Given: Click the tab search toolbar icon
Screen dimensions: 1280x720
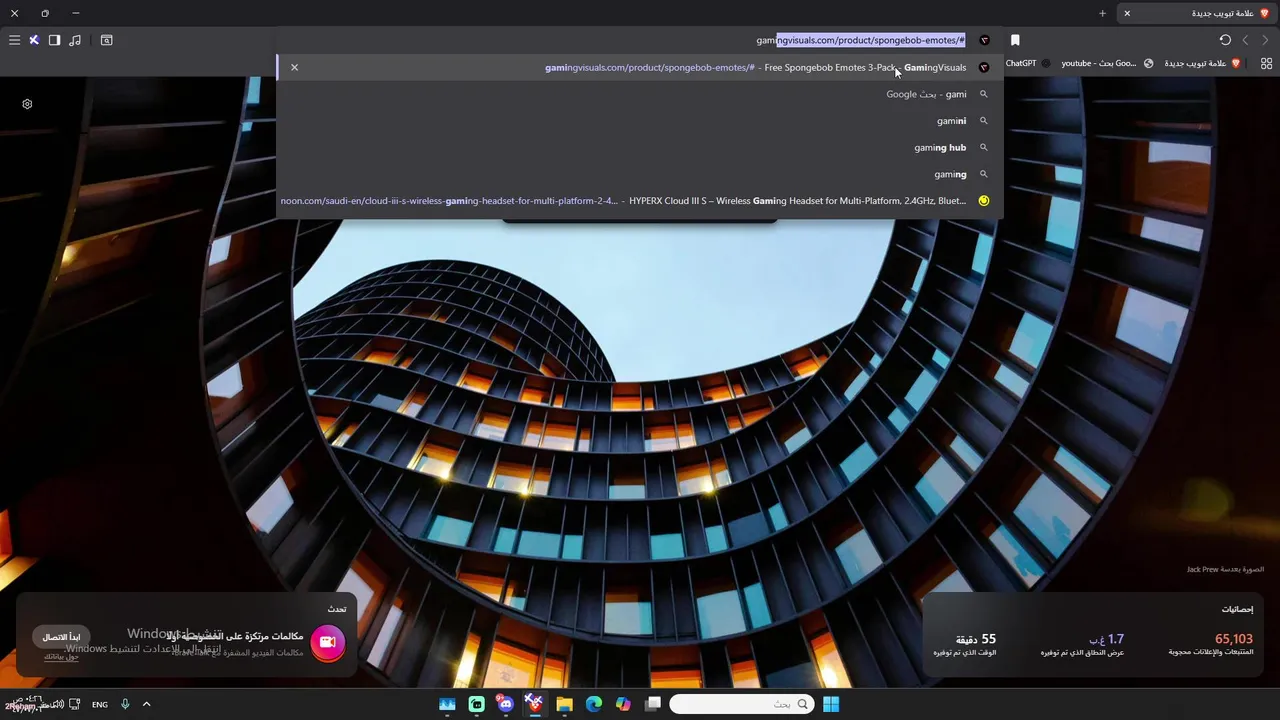Looking at the screenshot, I should tap(107, 40).
